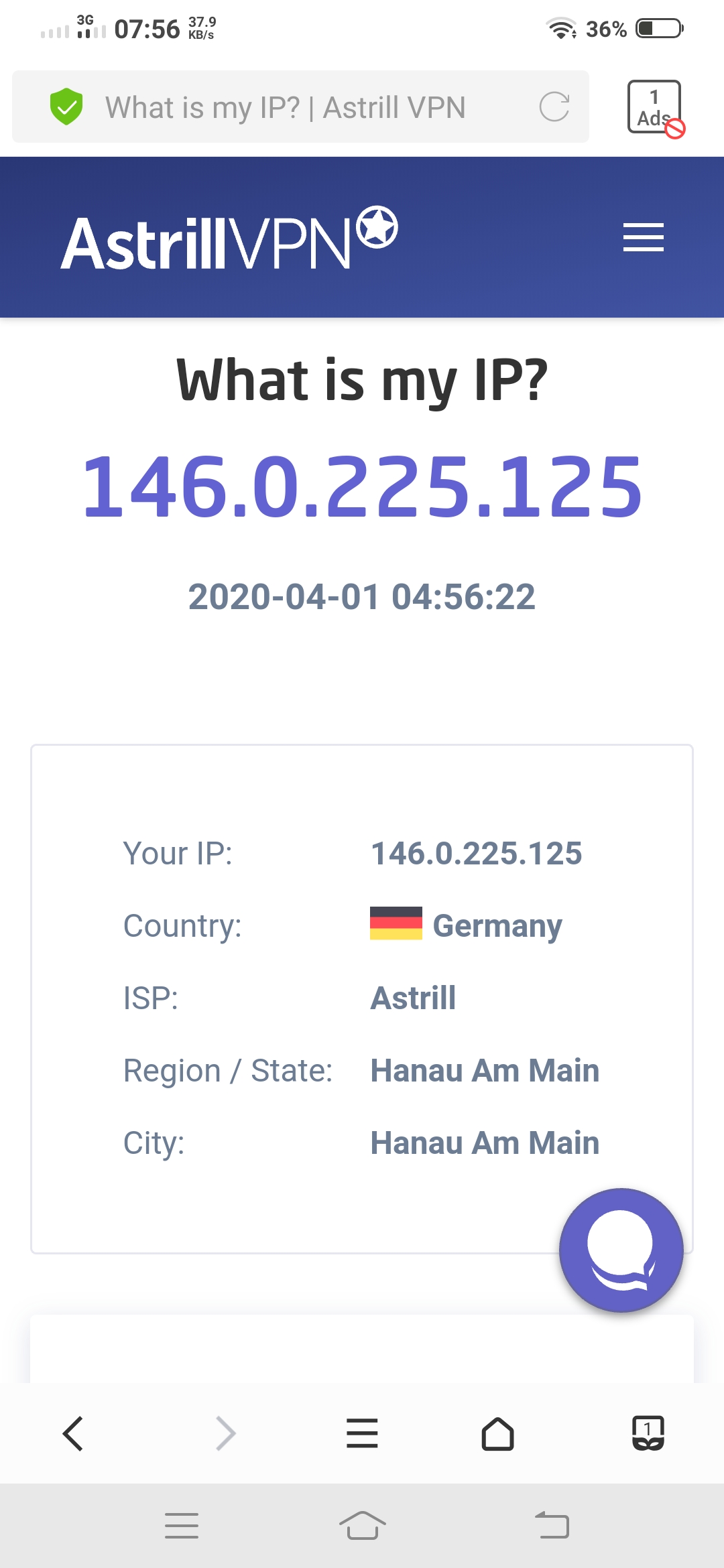724x1568 pixels.
Task: Click the AstrillVPN logo
Action: pyautogui.click(x=229, y=239)
